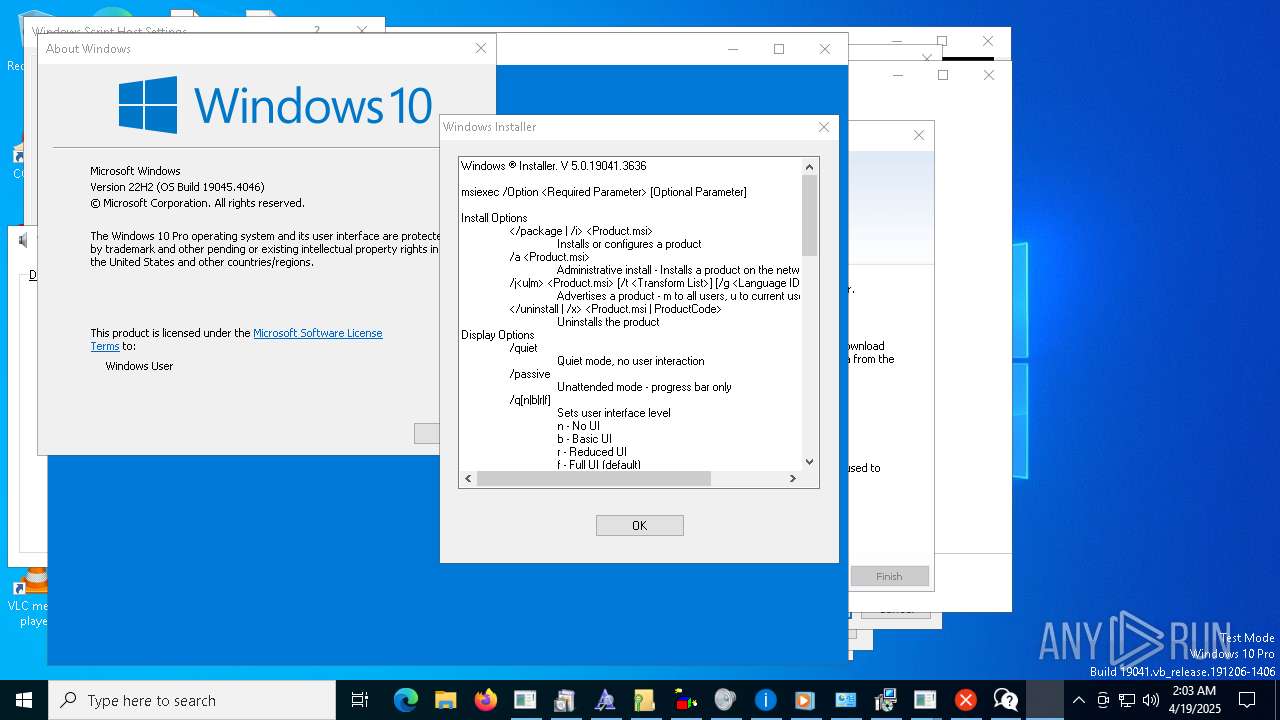
Task: Click the 'Version 22H2 (OS Build 19045.4046)' text
Action: (x=177, y=187)
